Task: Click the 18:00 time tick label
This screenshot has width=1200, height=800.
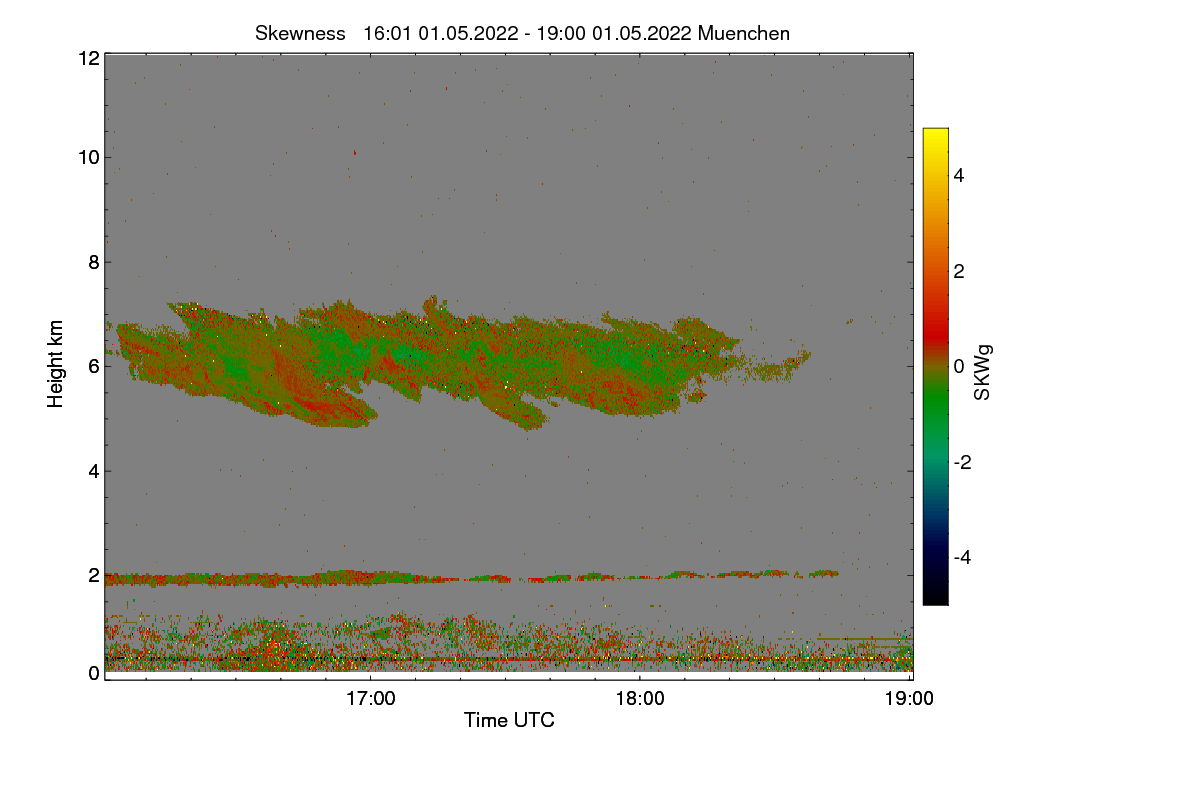Action: pyautogui.click(x=640, y=699)
